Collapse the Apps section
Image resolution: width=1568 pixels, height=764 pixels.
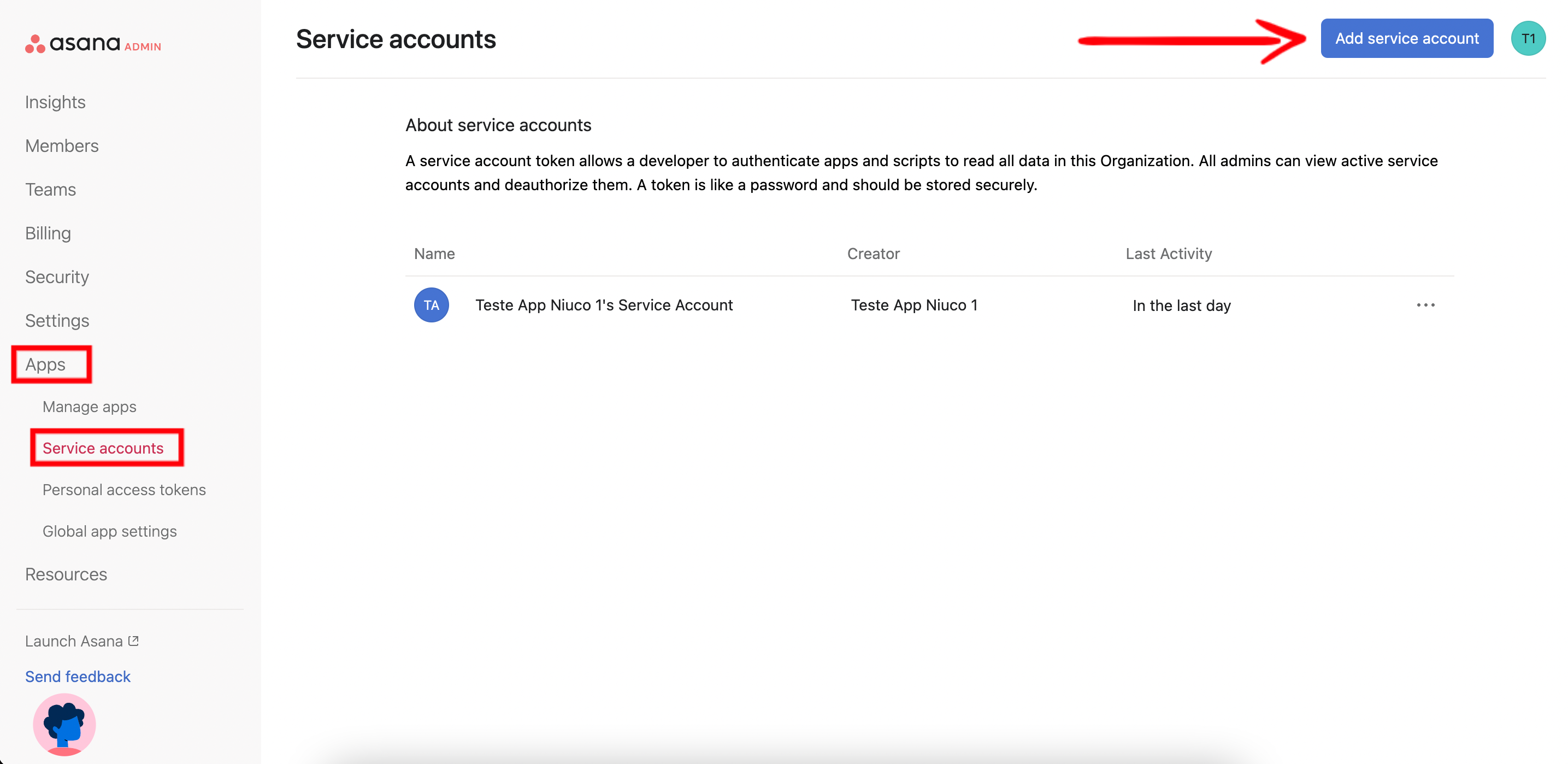click(46, 365)
